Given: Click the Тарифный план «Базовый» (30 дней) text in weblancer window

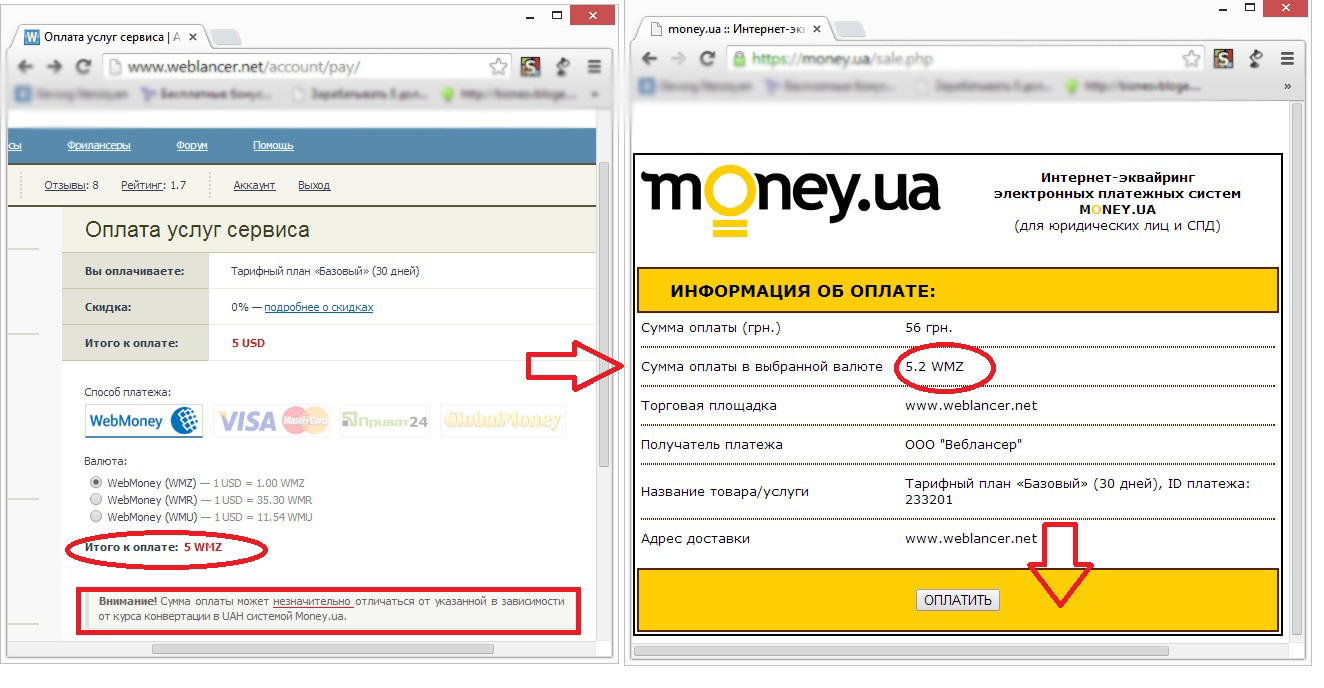Looking at the screenshot, I should pos(326,271).
